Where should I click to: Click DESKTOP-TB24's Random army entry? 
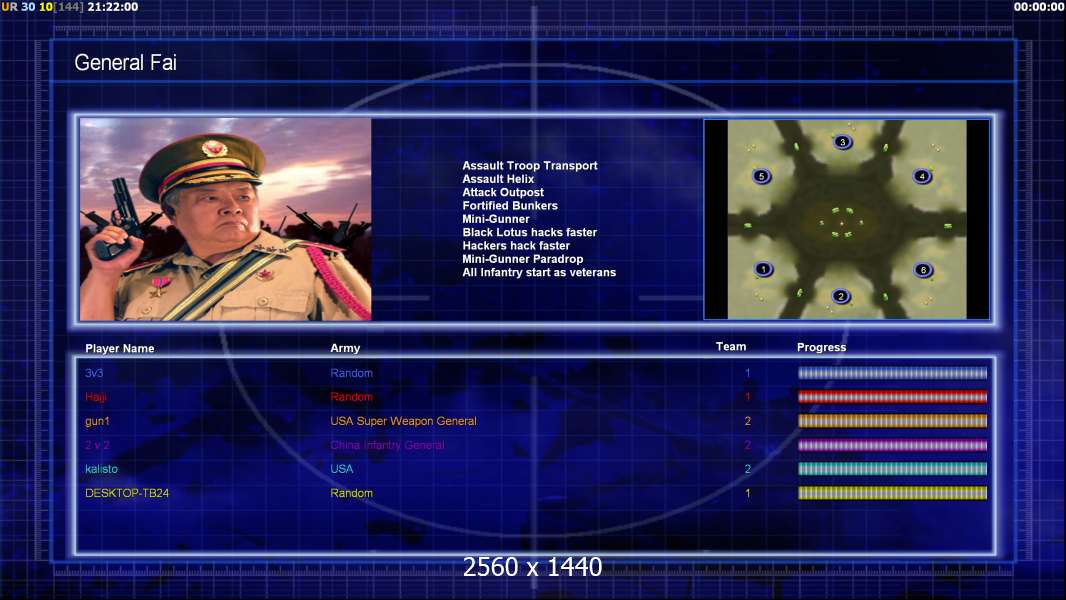(x=351, y=493)
